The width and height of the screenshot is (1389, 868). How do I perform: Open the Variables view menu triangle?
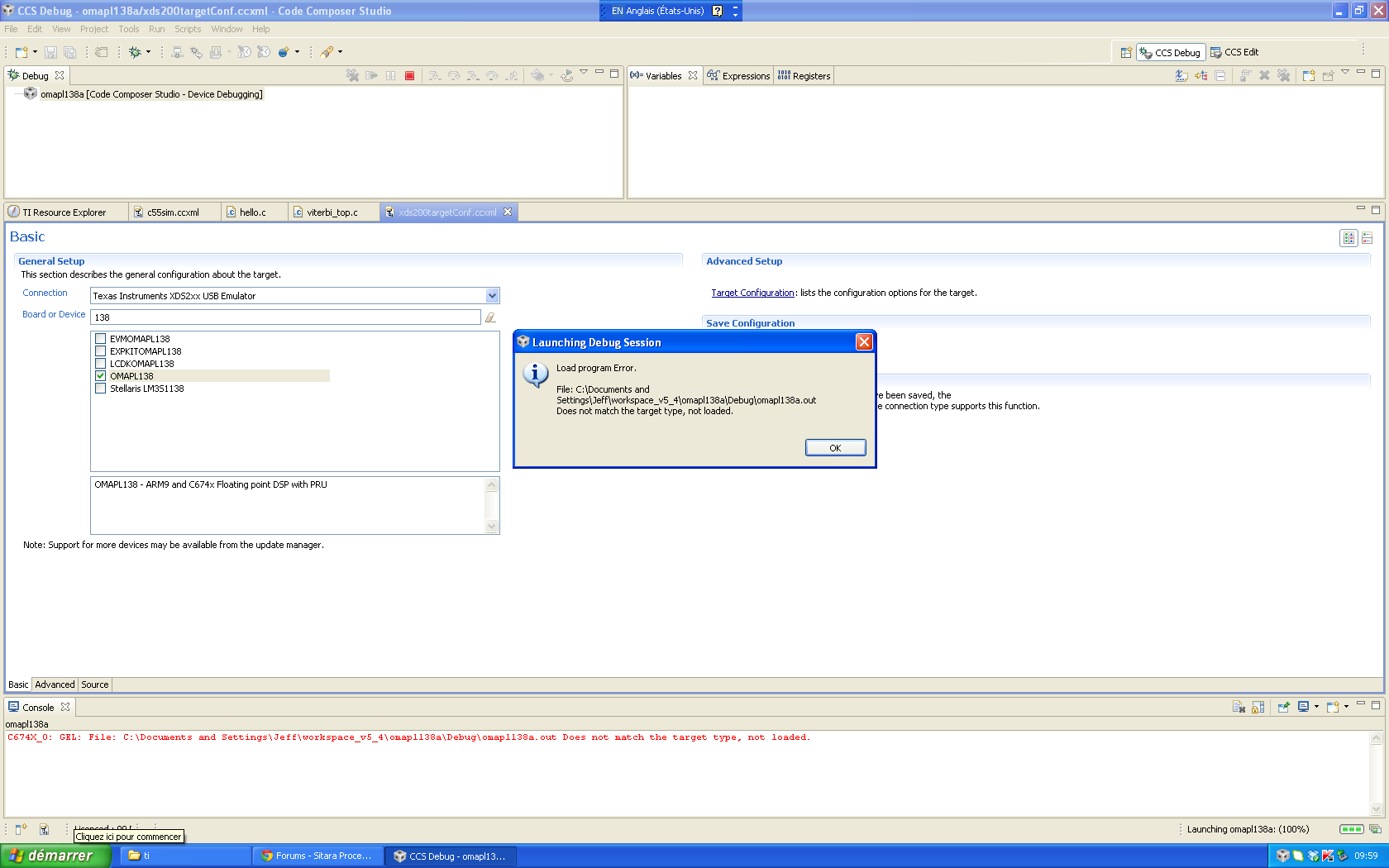click(x=1345, y=73)
